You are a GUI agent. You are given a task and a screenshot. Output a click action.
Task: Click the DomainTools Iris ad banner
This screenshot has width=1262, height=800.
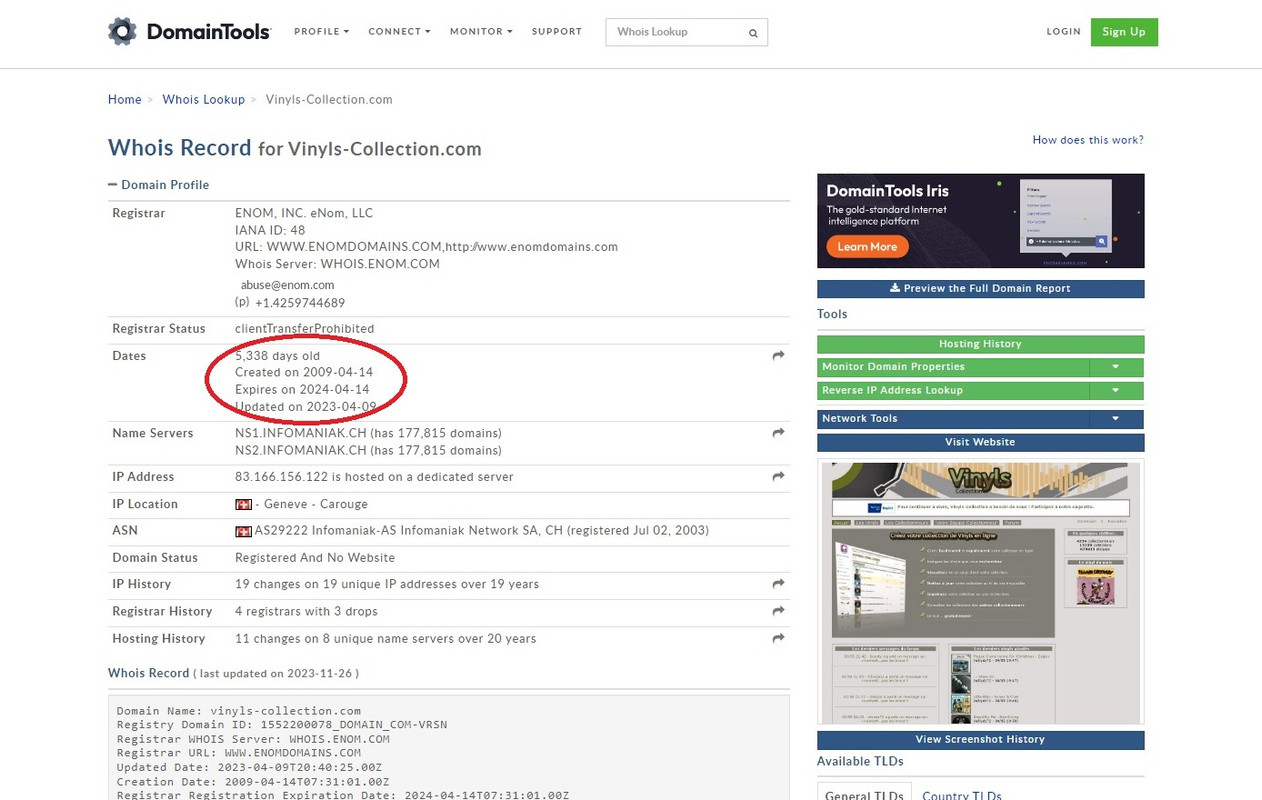980,221
